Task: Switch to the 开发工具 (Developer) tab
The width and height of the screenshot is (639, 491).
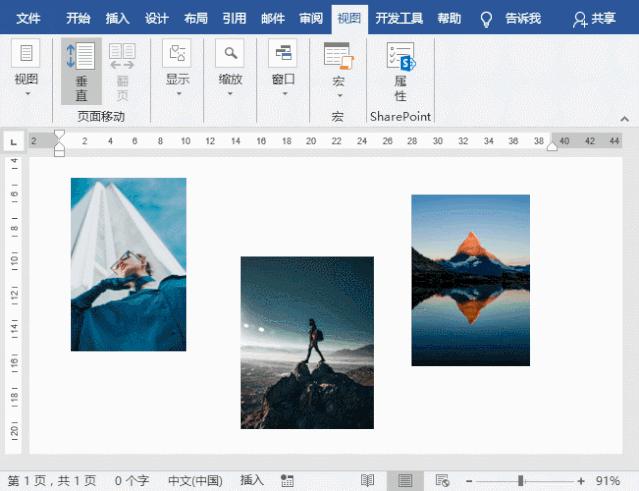Action: pyautogui.click(x=399, y=18)
